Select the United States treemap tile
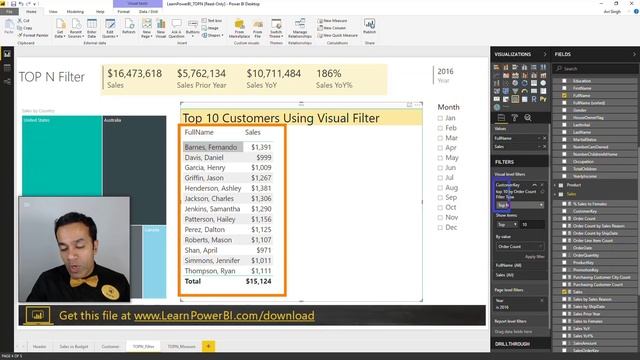 (x=62, y=156)
